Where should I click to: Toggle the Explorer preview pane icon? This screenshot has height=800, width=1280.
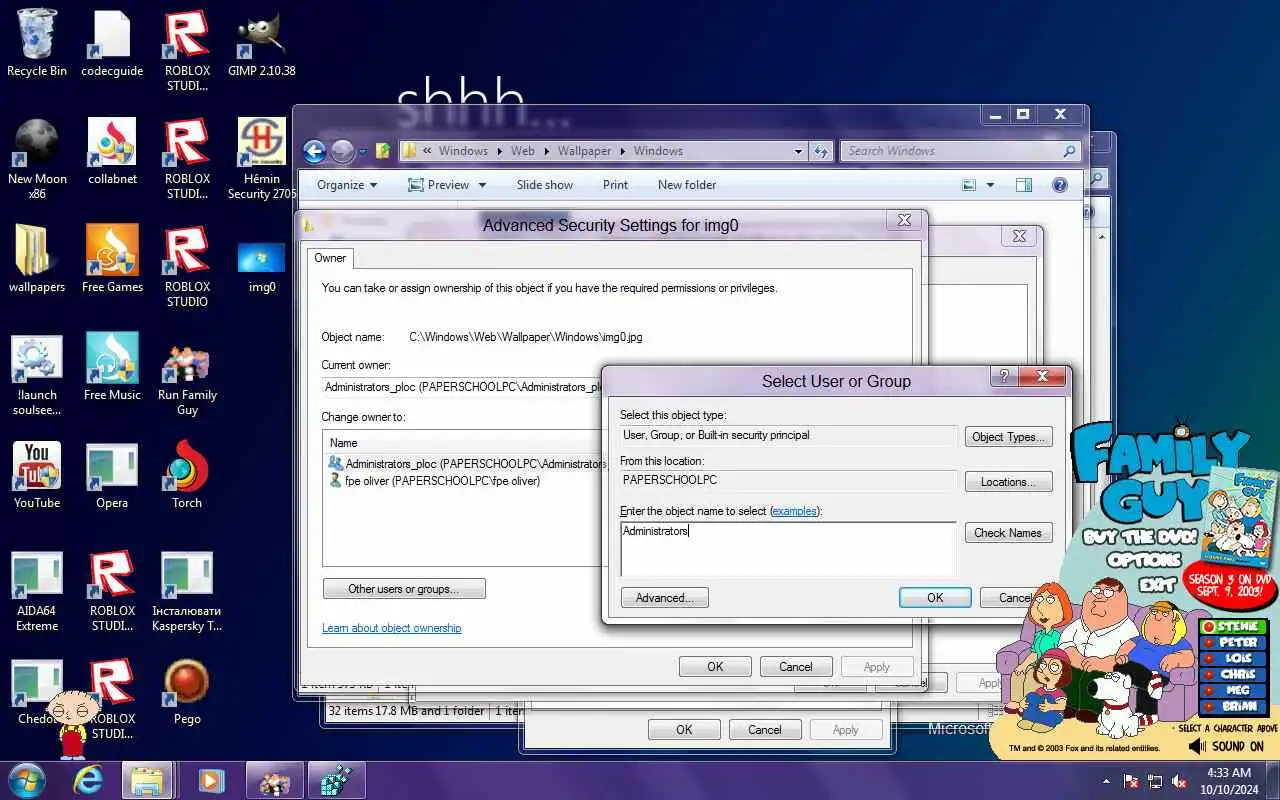(1023, 185)
